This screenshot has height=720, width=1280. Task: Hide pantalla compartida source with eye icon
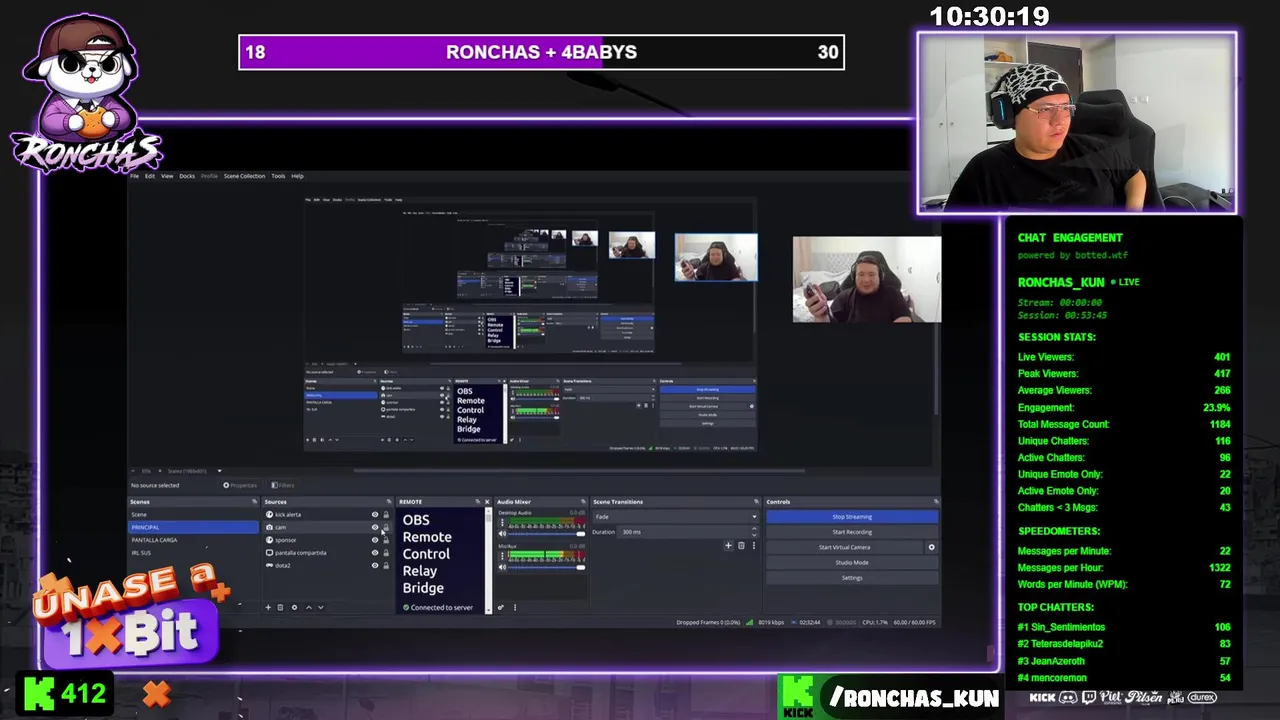(x=375, y=553)
